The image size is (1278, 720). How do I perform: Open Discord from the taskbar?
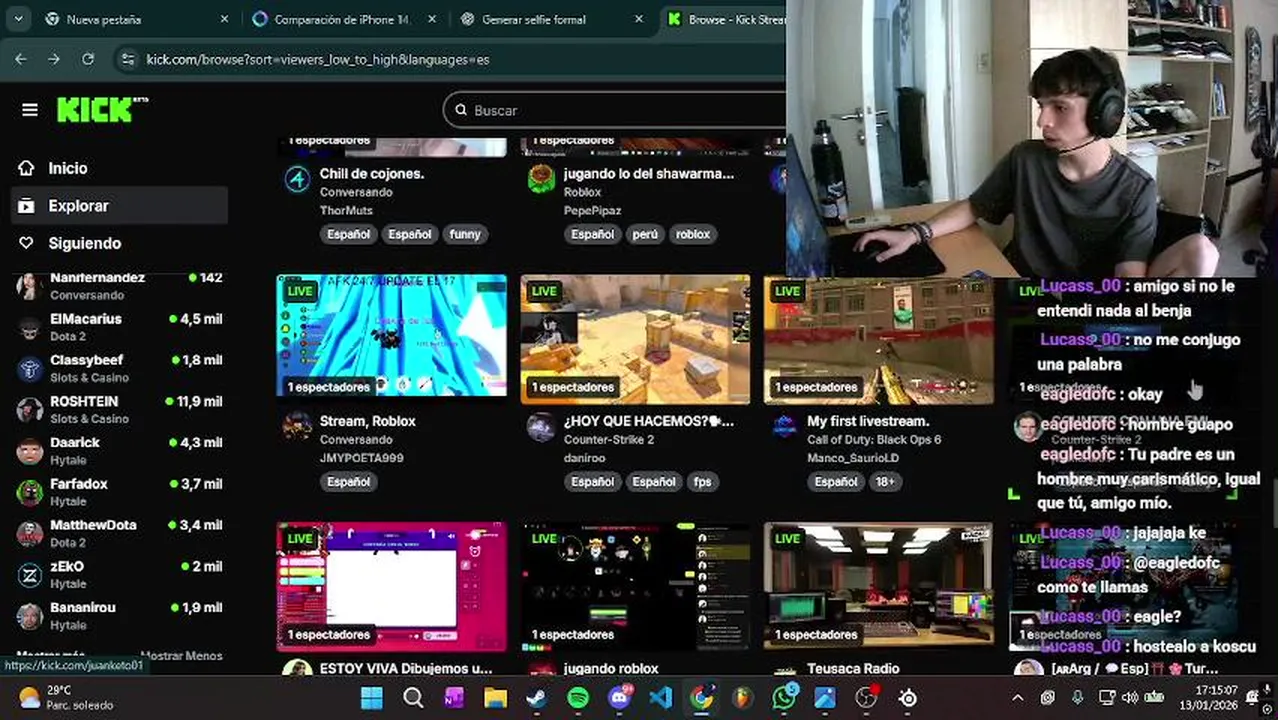620,698
